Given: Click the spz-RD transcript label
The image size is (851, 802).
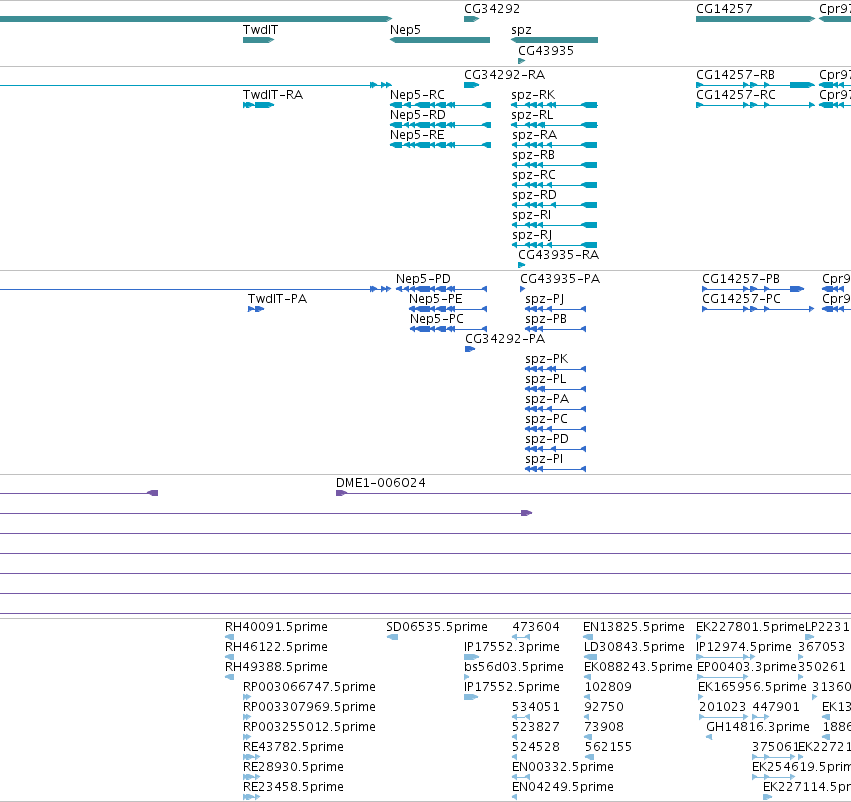Looking at the screenshot, I should [x=534, y=195].
